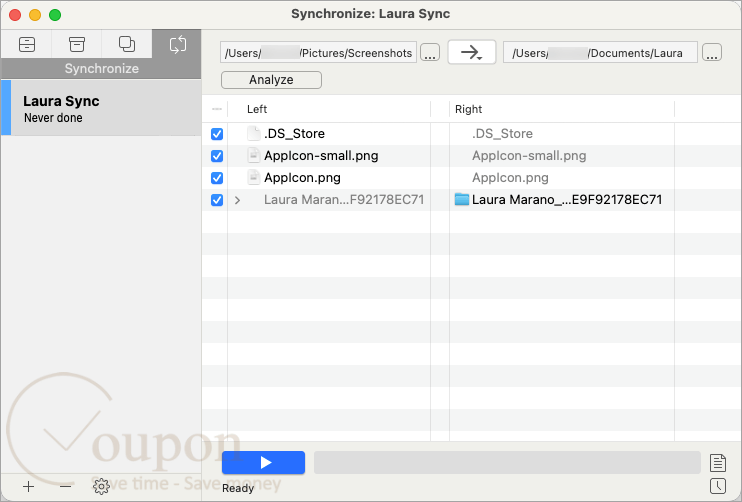742x502 pixels.
Task: Open task settings gear icon
Action: point(101,486)
